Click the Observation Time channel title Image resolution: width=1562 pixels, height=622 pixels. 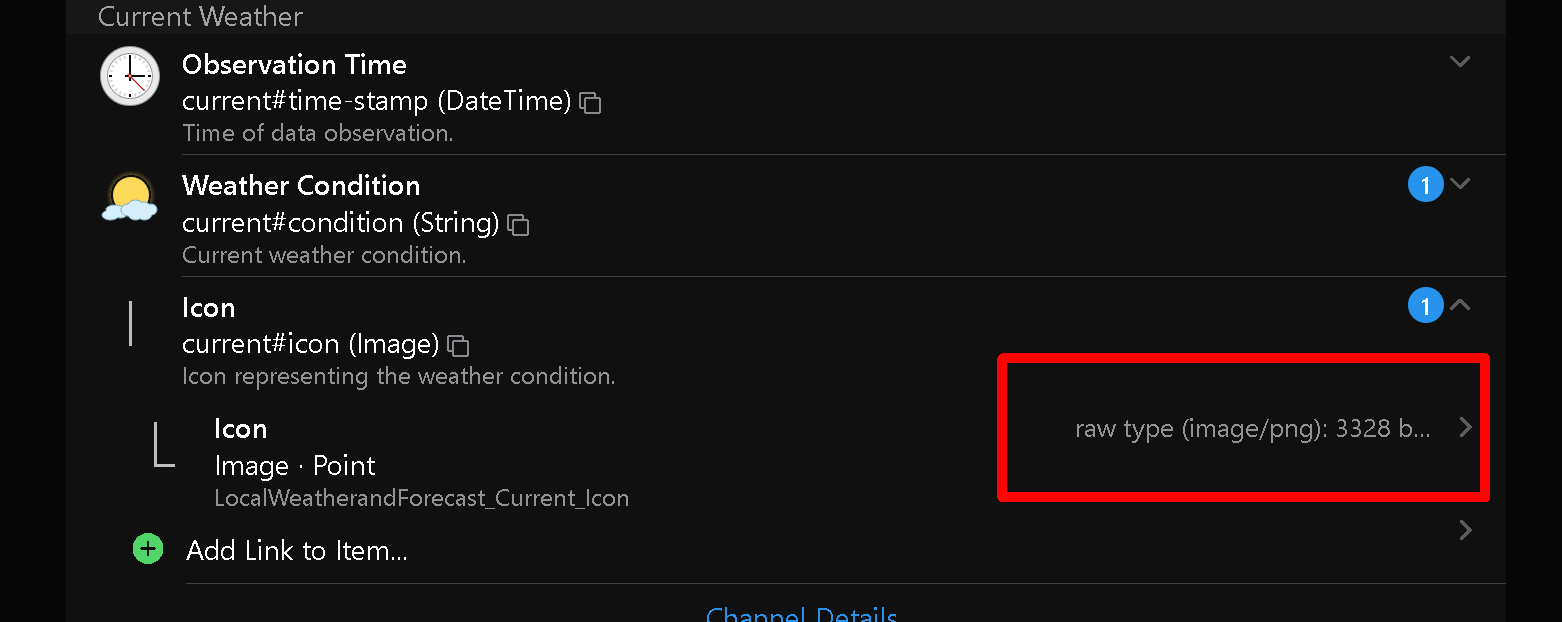(294, 65)
